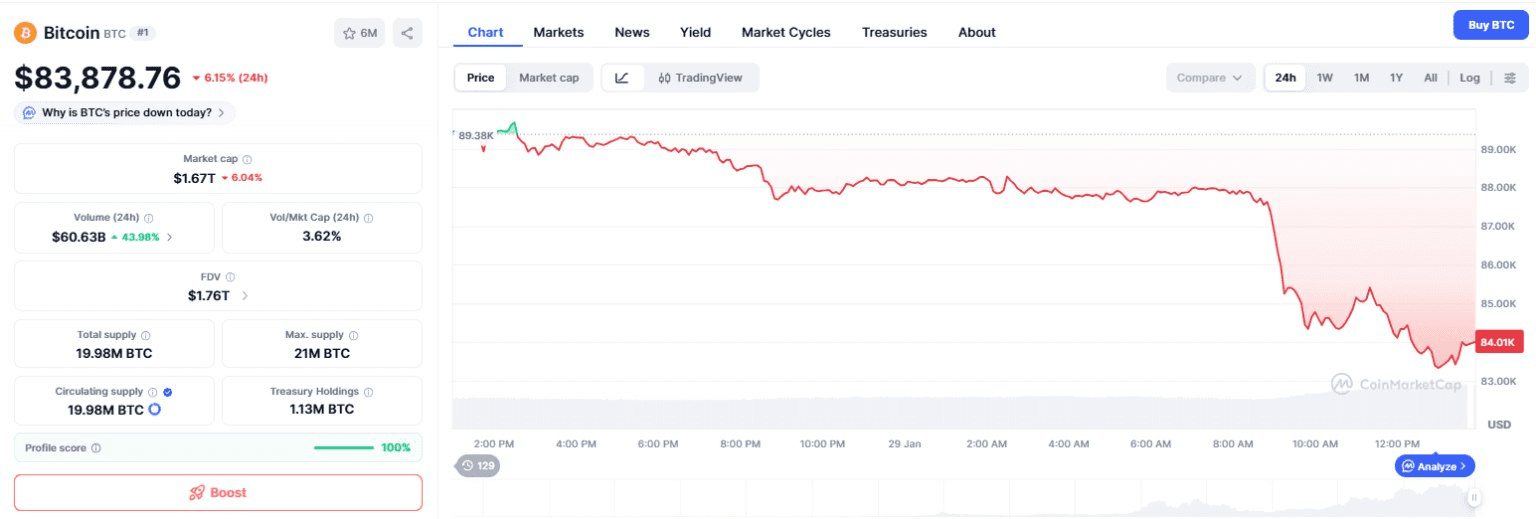Select the line chart icon
The image size is (1536, 519).
coord(622,78)
